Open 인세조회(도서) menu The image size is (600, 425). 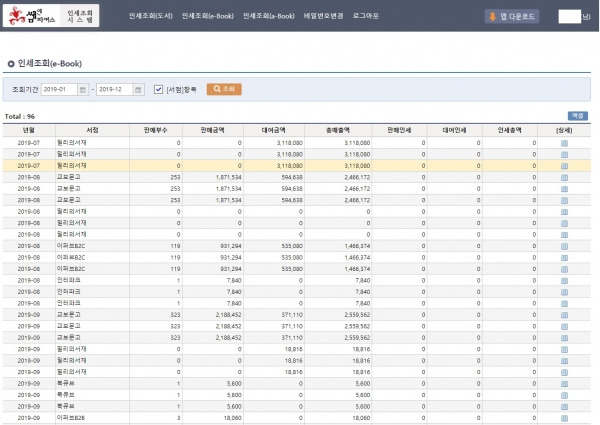pyautogui.click(x=151, y=16)
